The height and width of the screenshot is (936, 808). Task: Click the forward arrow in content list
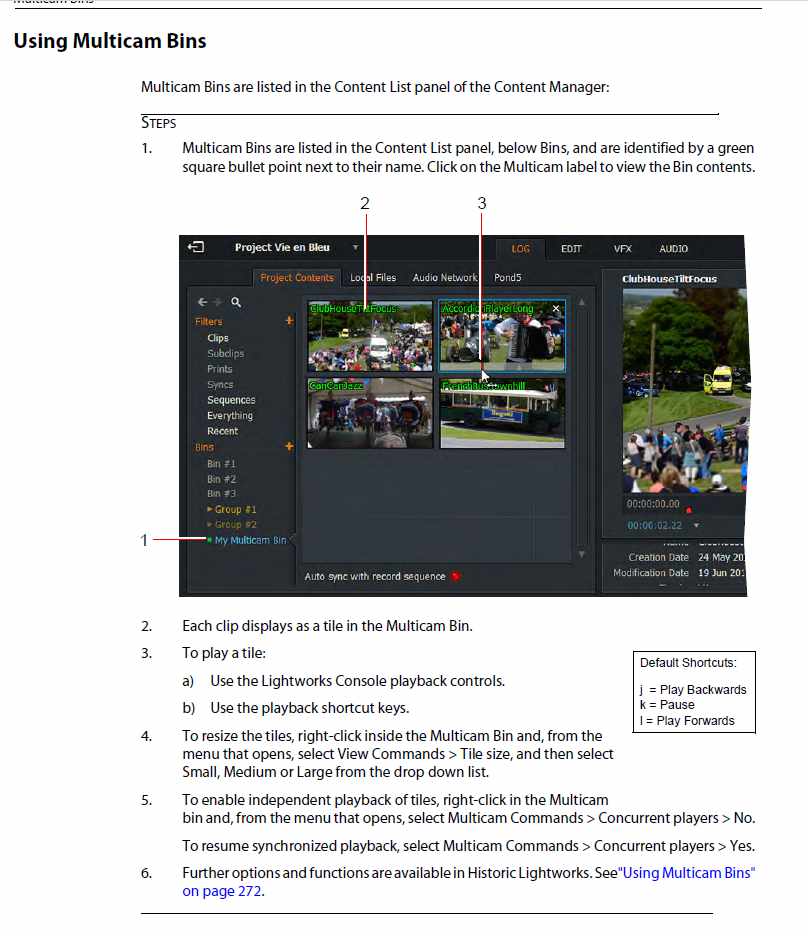click(218, 302)
